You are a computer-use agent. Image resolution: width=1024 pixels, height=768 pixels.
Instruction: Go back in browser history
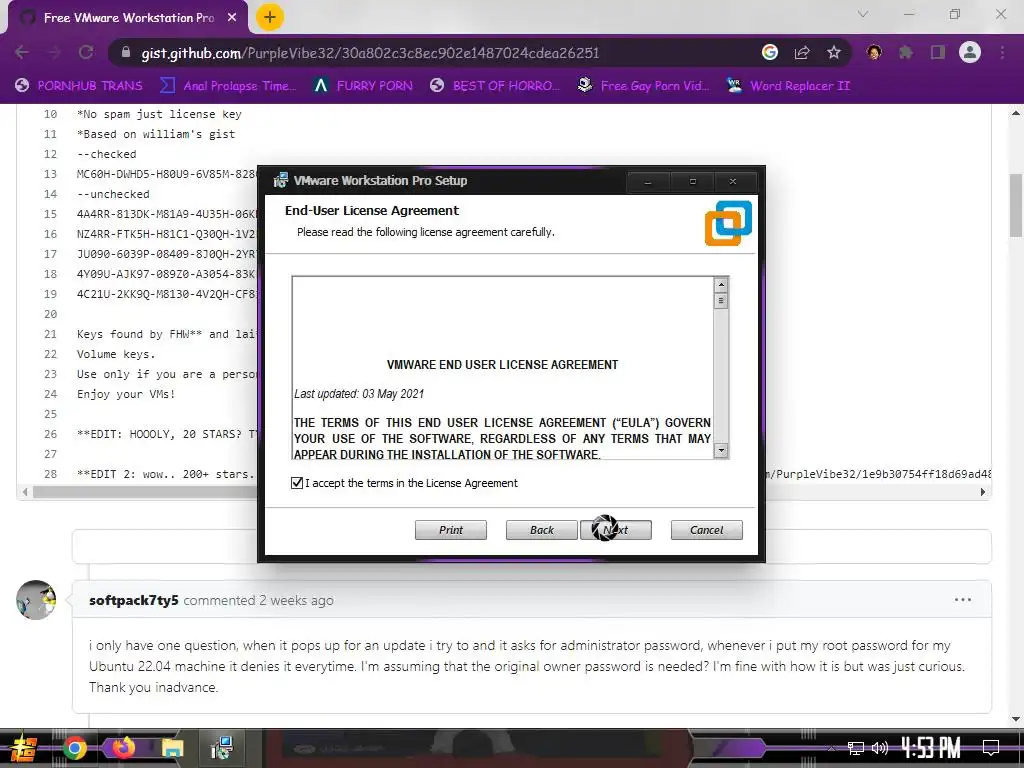point(22,52)
